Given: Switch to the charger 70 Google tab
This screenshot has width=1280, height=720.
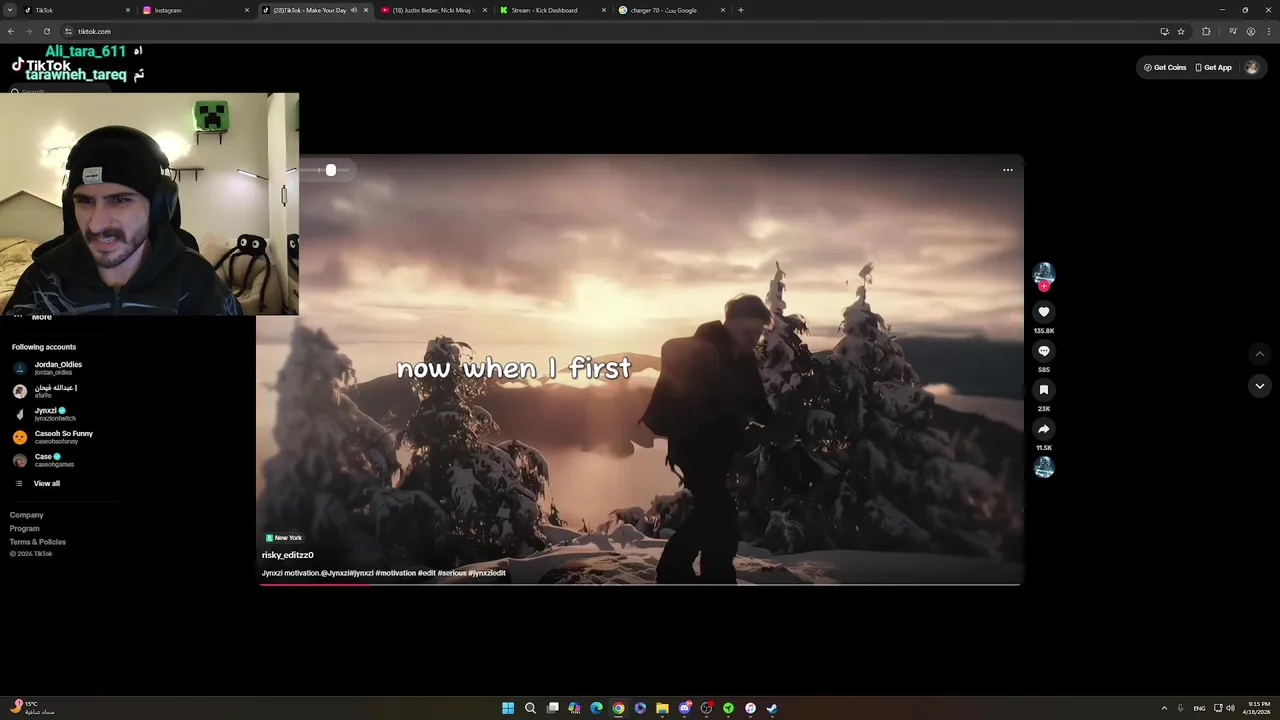Looking at the screenshot, I should click(672, 10).
